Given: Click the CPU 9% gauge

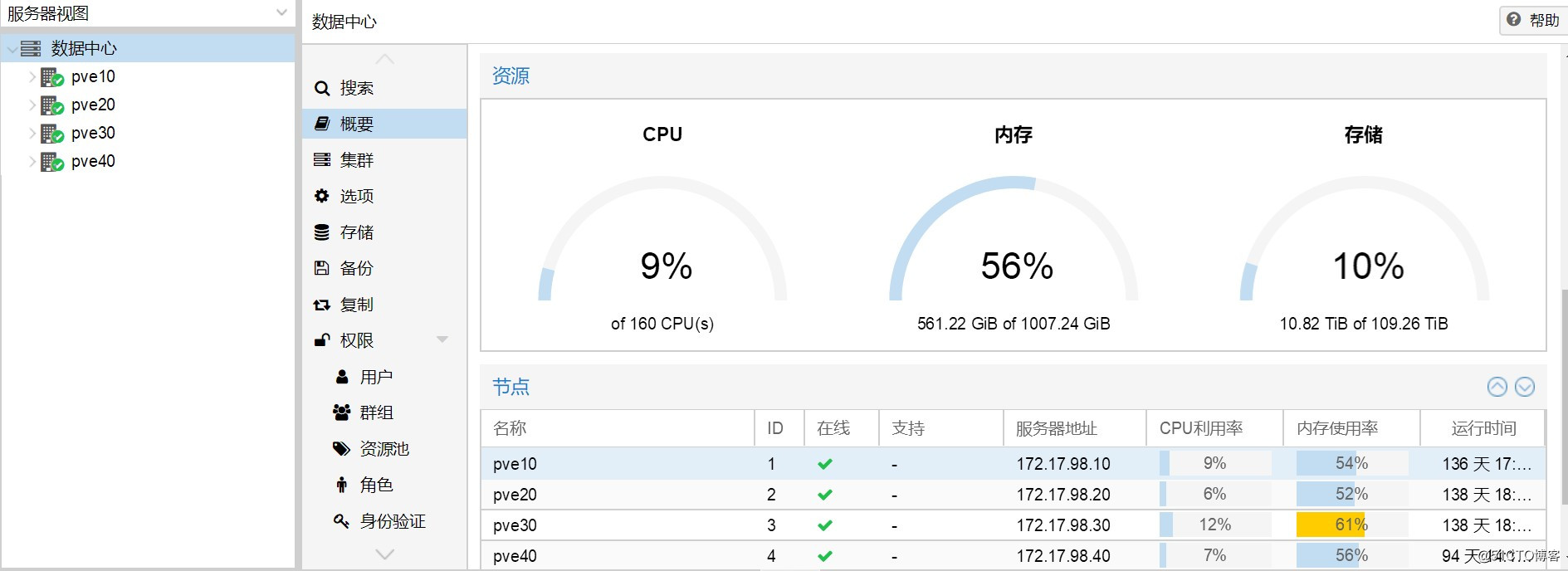Looking at the screenshot, I should [662, 239].
